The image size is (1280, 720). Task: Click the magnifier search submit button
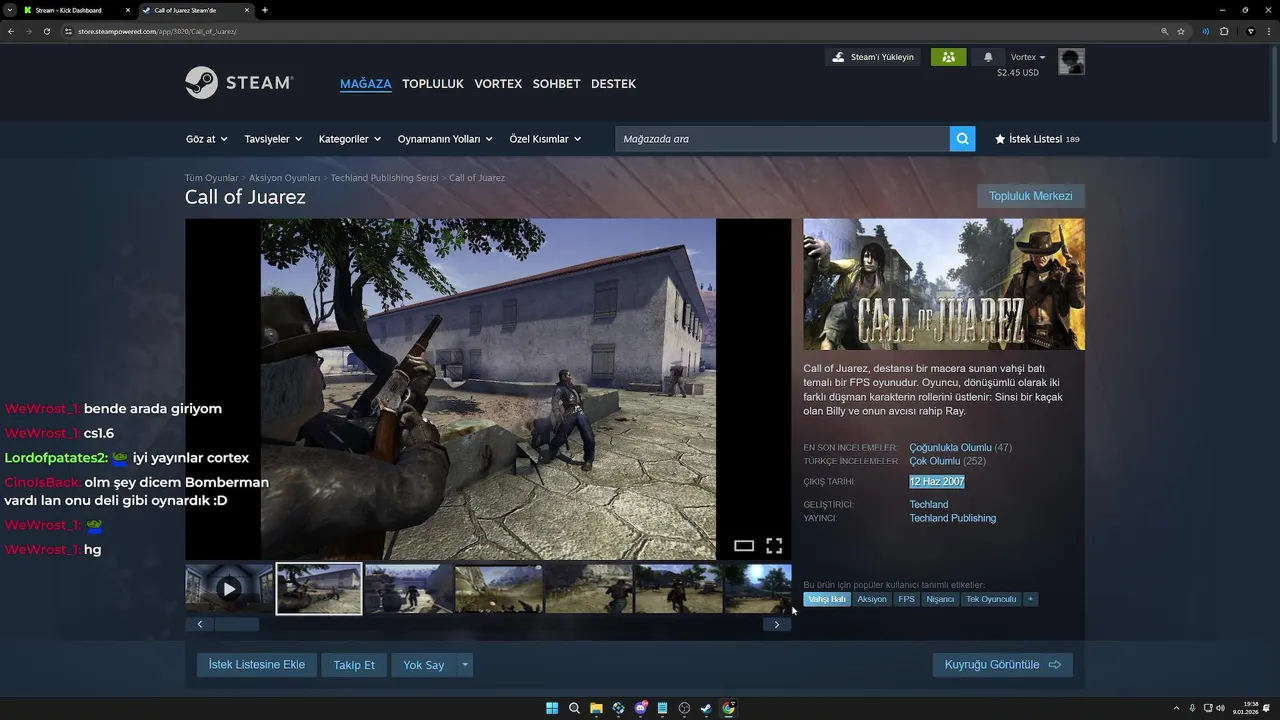pyautogui.click(x=962, y=139)
